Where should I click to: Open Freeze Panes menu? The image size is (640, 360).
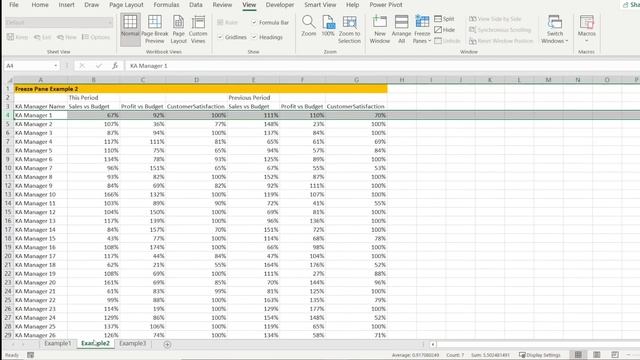click(422, 29)
